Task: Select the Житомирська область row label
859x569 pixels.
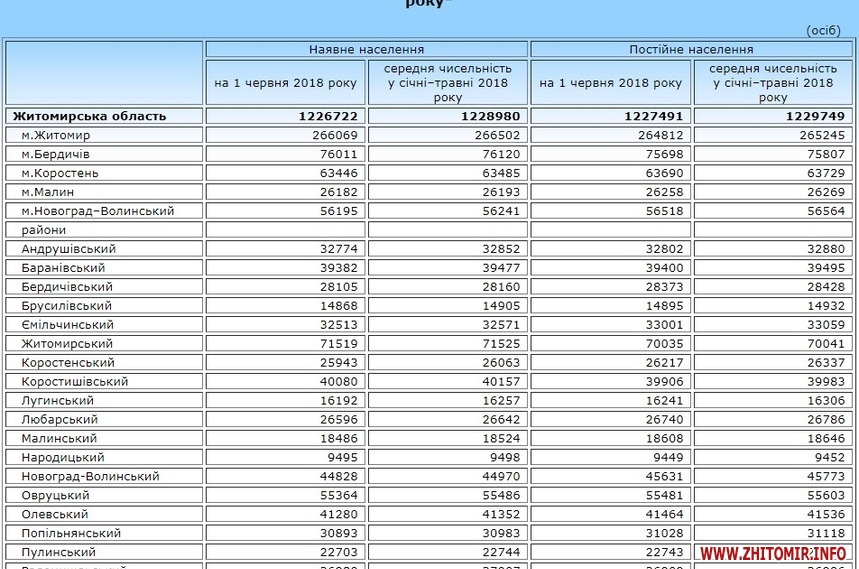Action: [x=90, y=116]
